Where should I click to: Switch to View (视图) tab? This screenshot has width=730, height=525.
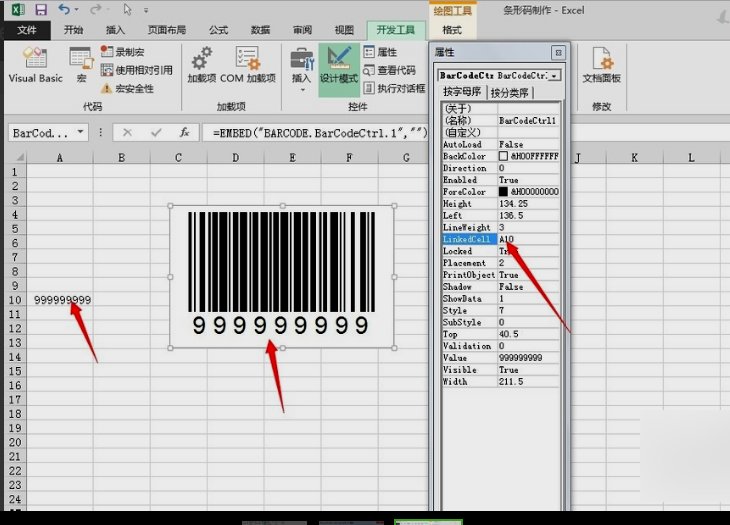pyautogui.click(x=344, y=30)
